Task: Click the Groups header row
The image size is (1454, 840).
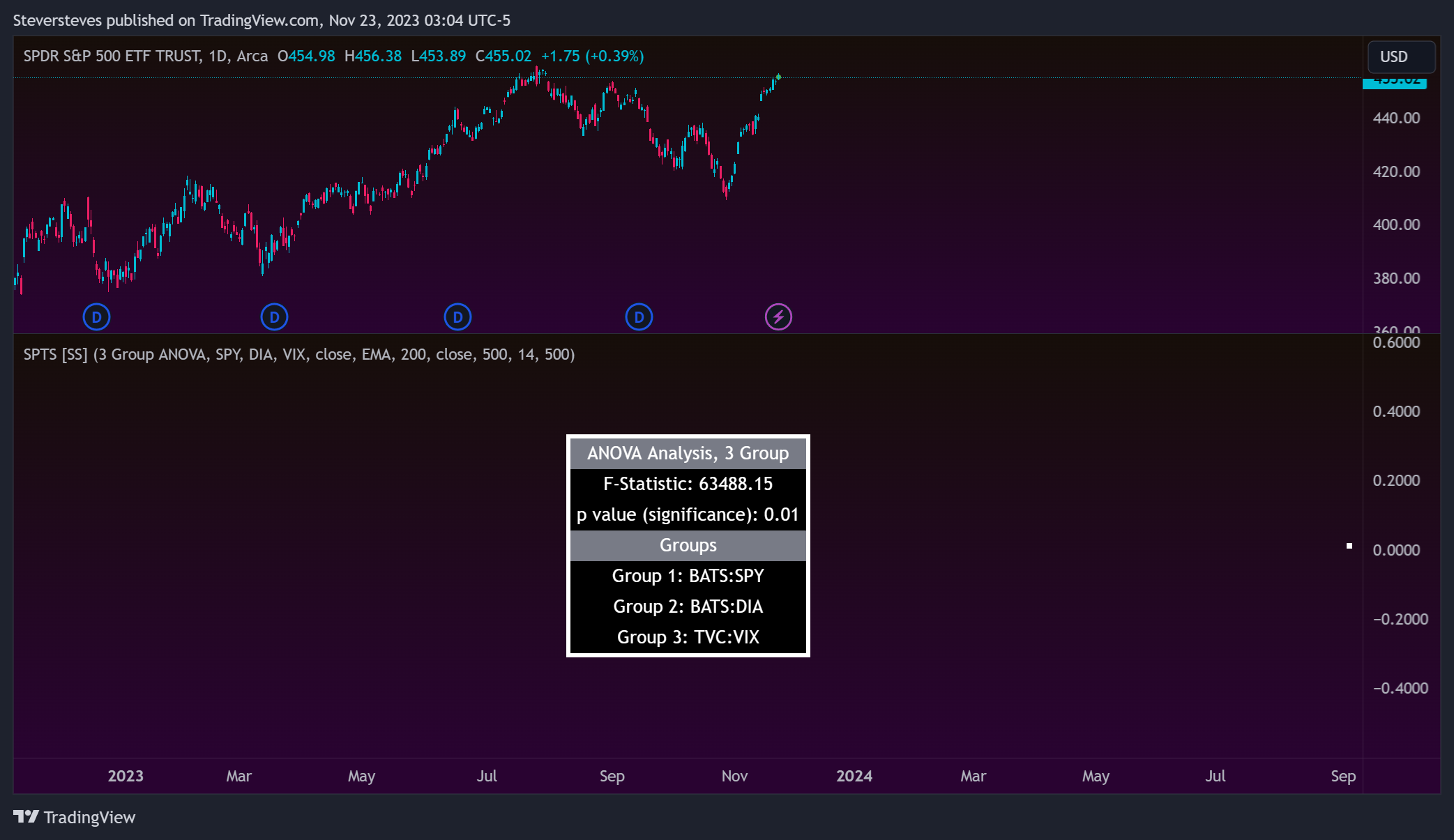Action: click(688, 545)
